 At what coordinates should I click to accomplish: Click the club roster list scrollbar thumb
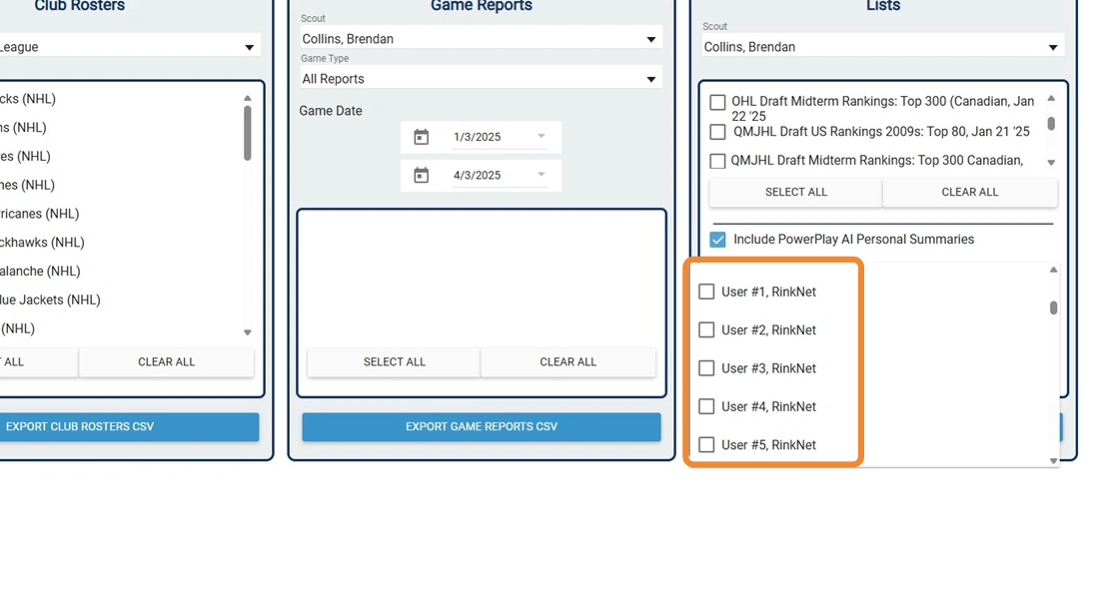tap(247, 132)
